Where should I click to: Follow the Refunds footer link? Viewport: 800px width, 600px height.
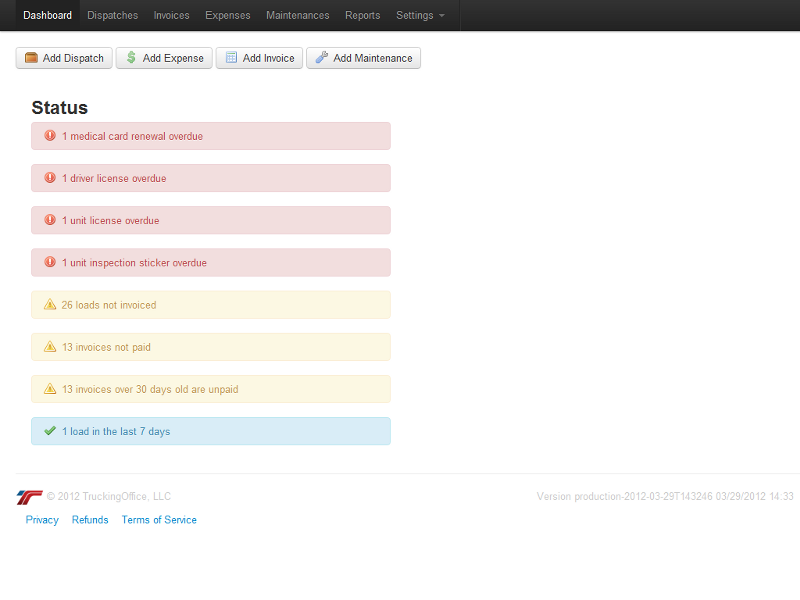pos(90,520)
